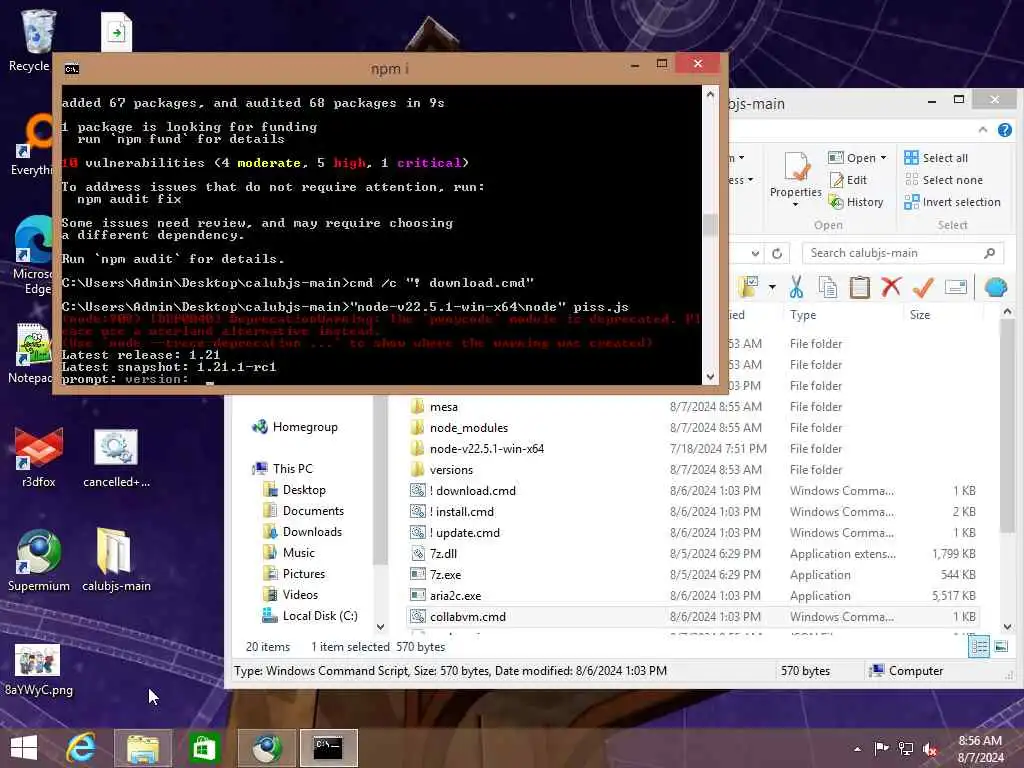The height and width of the screenshot is (768, 1024).
Task: Click the folder options icon with checkbox
Action: point(748,286)
